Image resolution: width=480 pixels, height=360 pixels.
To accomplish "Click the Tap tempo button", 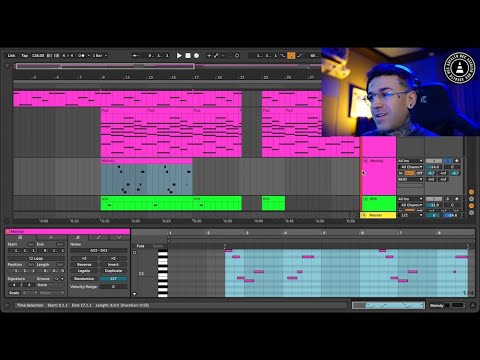I will coord(25,56).
